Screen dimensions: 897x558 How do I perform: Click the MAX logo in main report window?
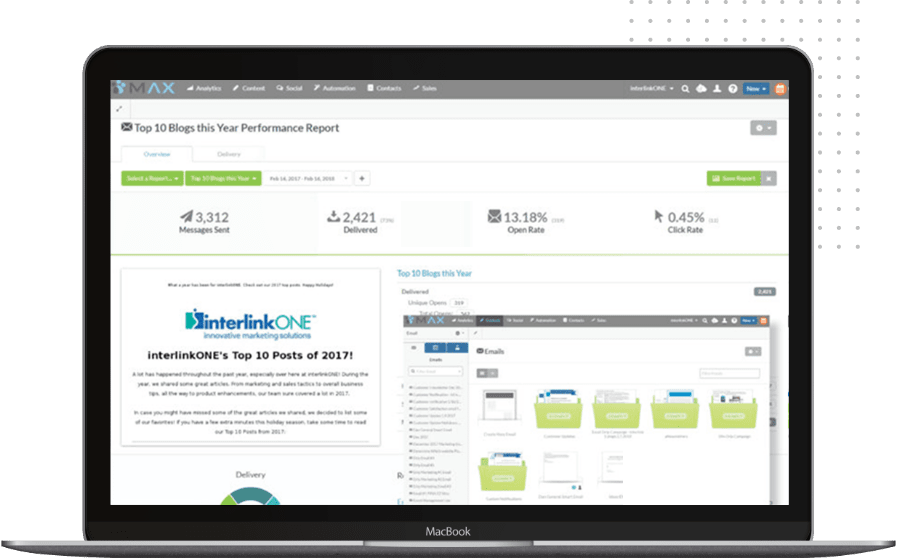click(144, 88)
